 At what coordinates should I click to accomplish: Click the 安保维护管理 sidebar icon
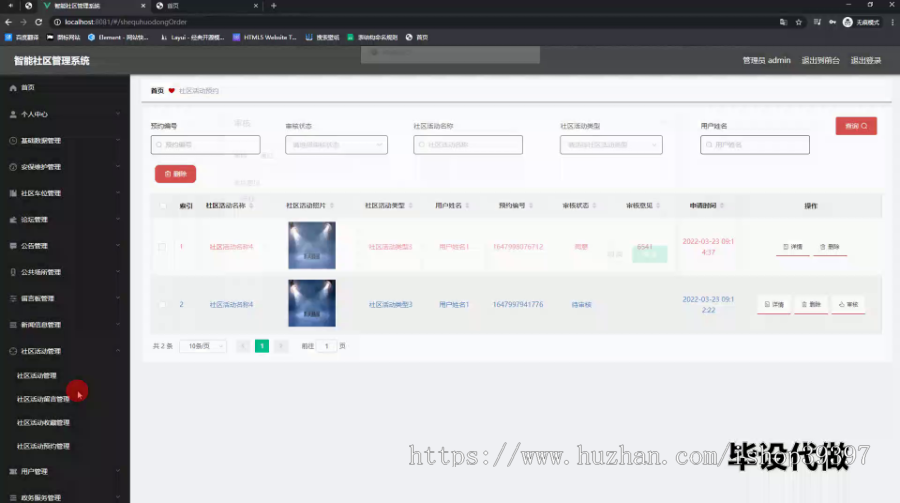13,167
